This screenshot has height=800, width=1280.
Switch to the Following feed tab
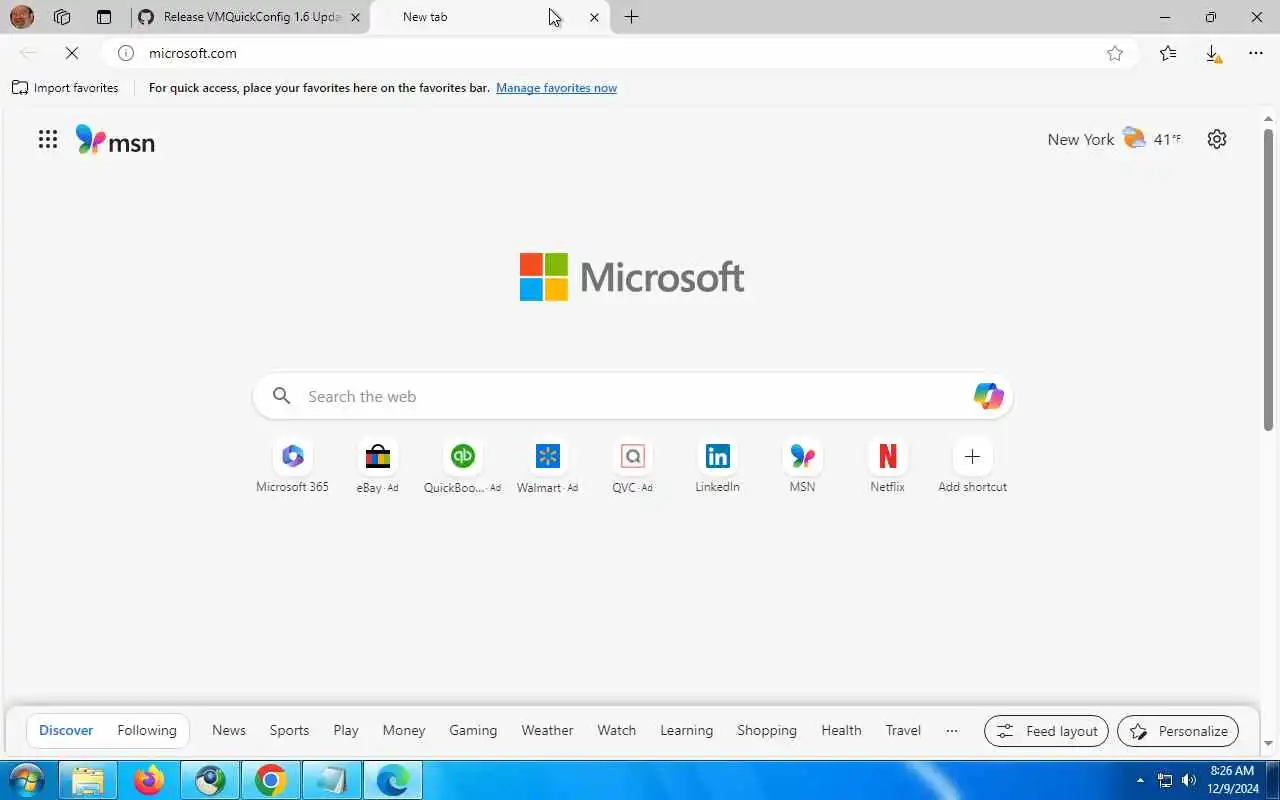click(x=147, y=730)
